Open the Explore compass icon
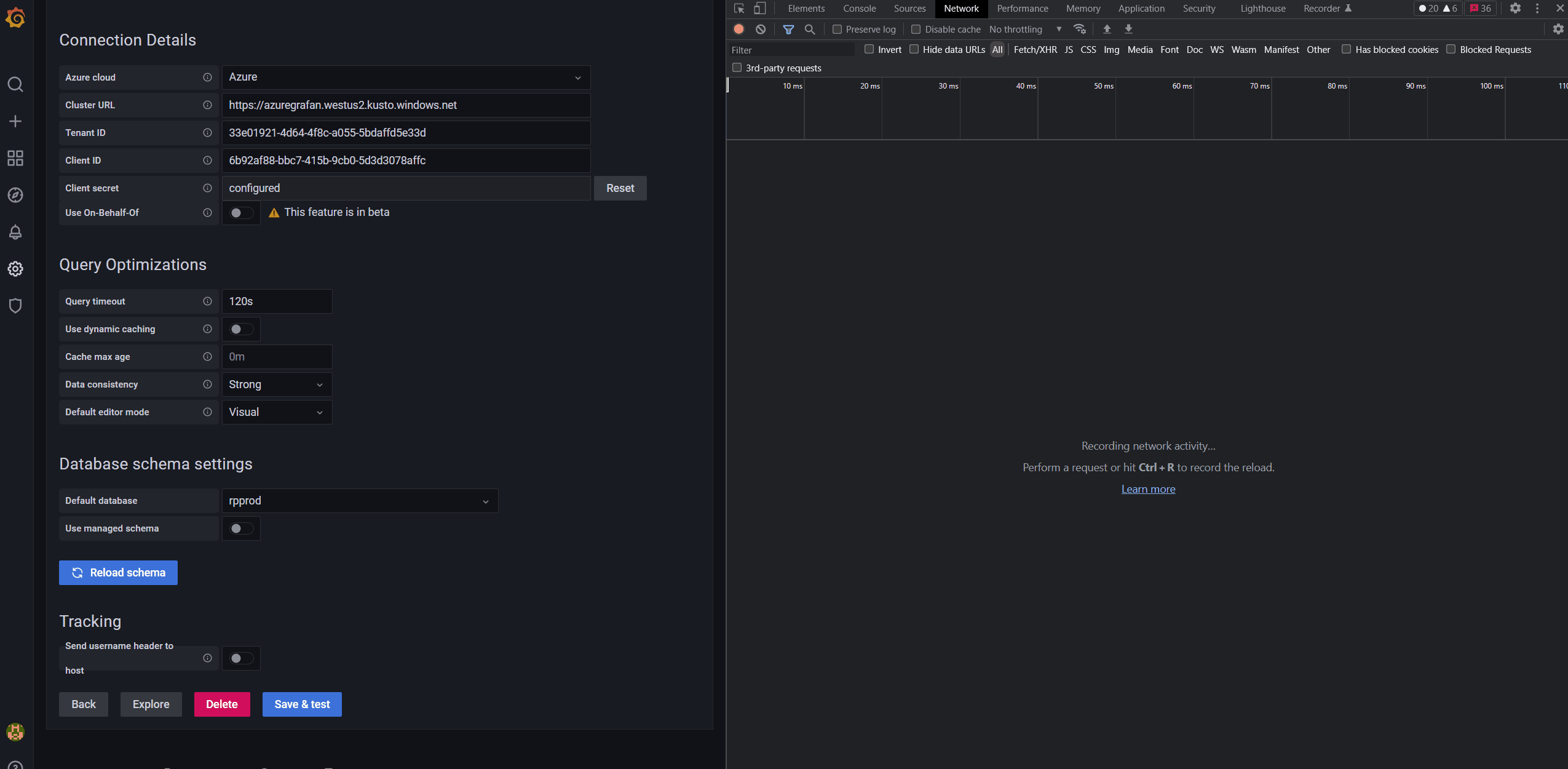This screenshot has height=769, width=1568. pyautogui.click(x=15, y=195)
